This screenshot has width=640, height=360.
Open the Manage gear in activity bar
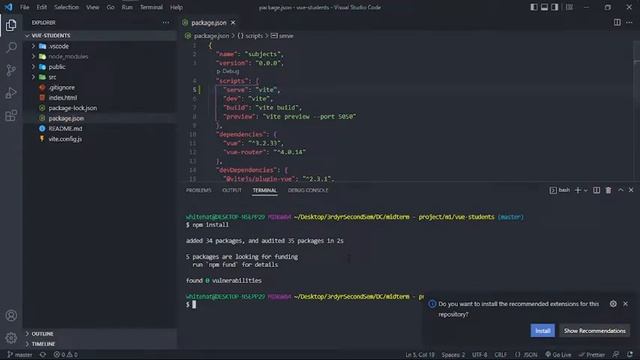(11, 338)
